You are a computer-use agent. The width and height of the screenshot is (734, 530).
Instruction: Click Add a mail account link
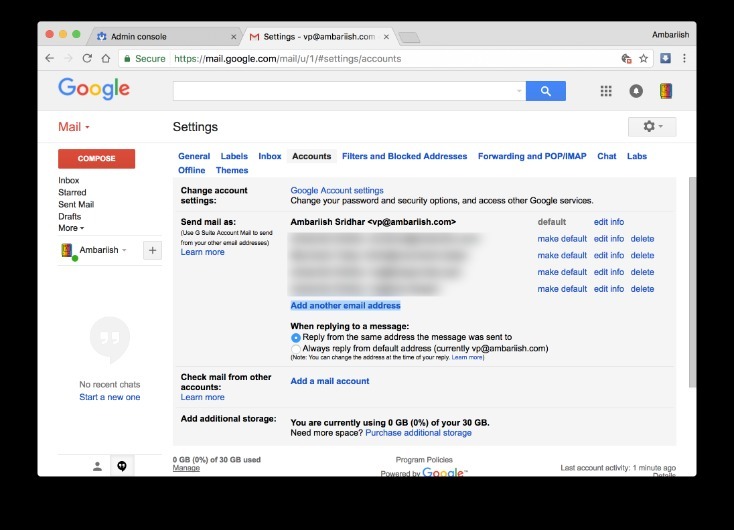point(330,381)
